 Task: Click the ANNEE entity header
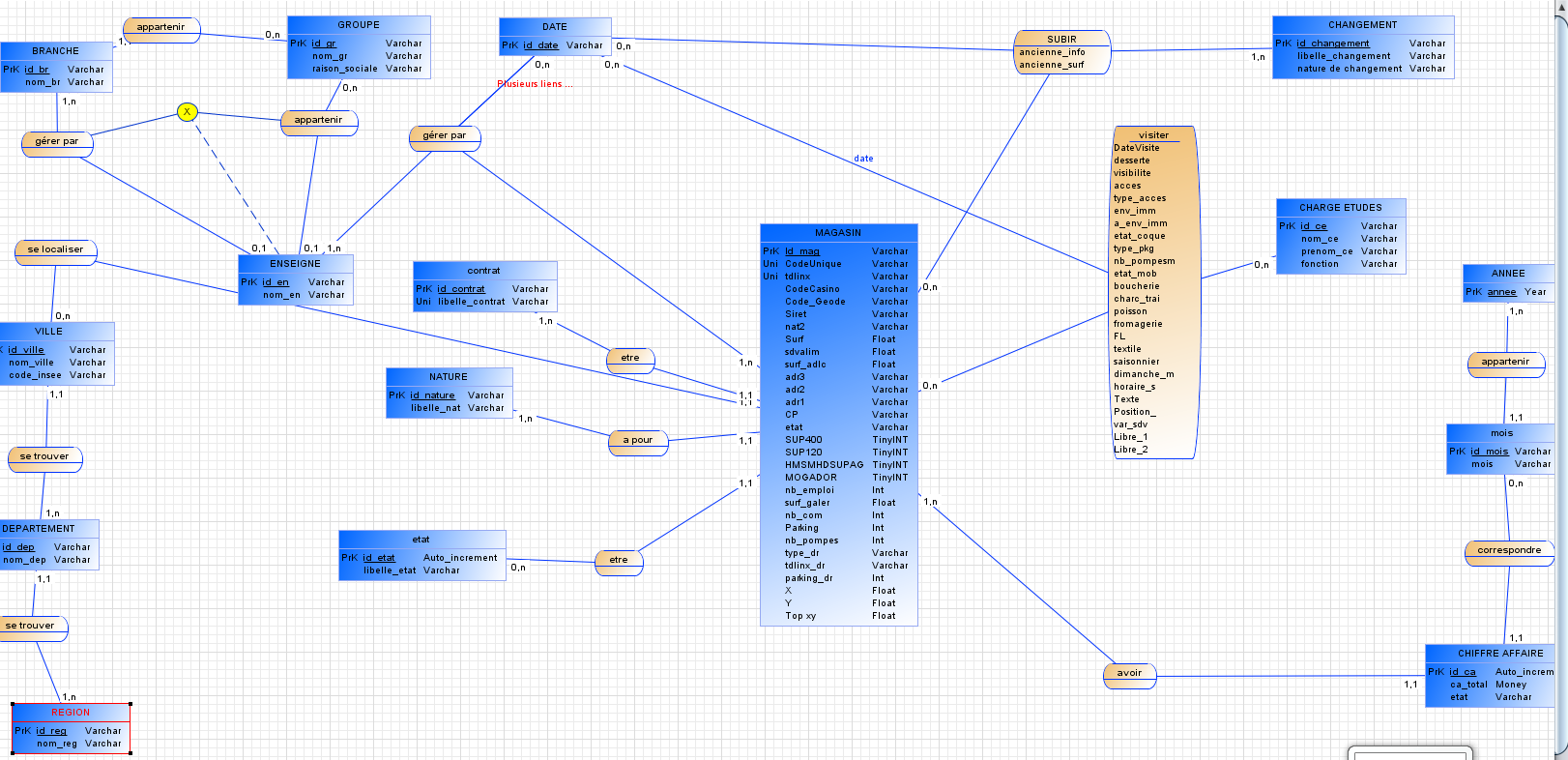1508,274
